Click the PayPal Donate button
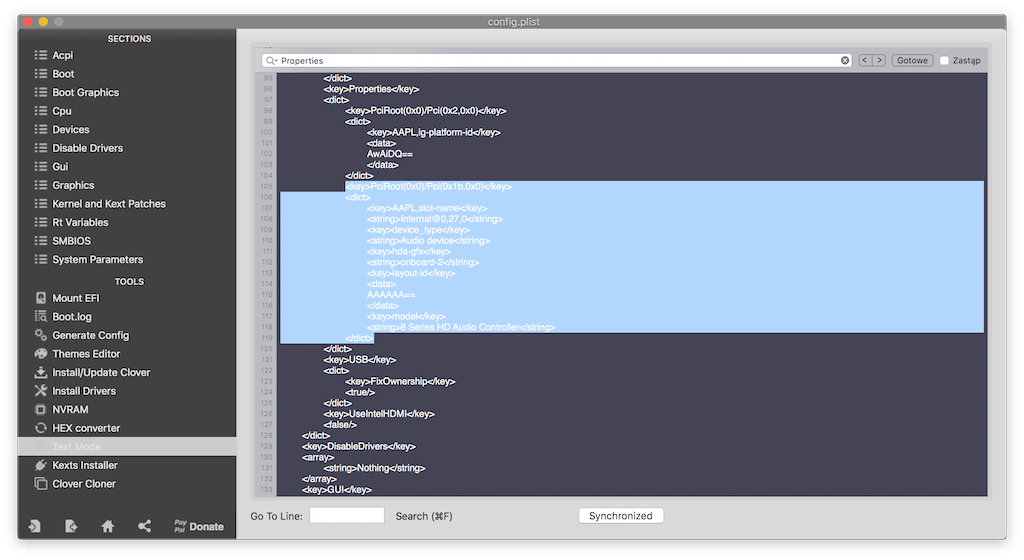Screen dimensions: 1024x560 (198, 526)
